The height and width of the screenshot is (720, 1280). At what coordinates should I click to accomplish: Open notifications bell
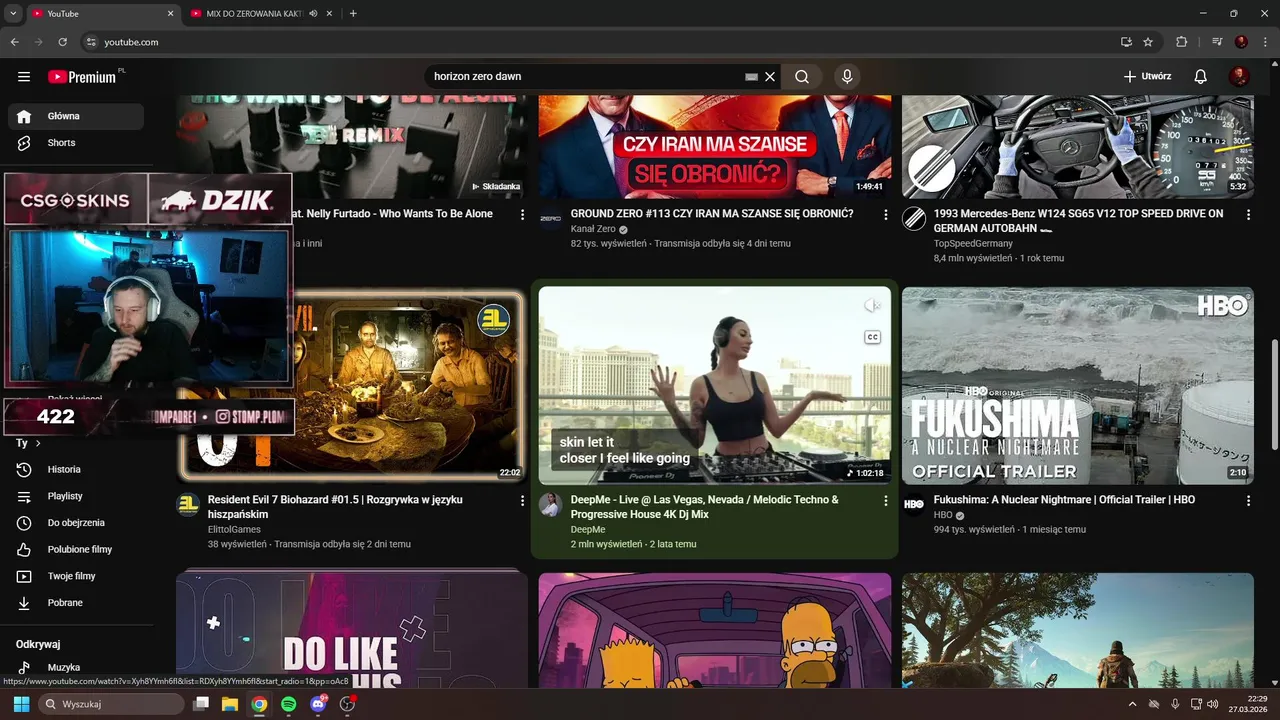click(x=1201, y=77)
